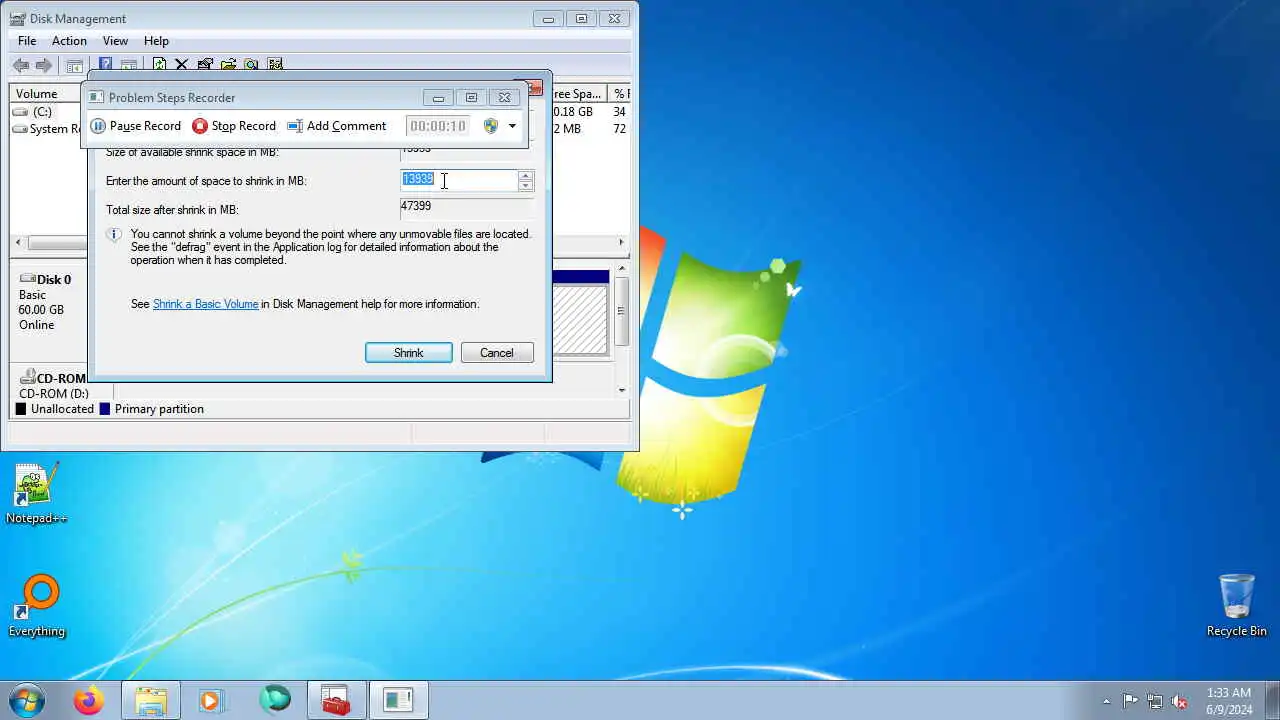1280x720 pixels.
Task: Launch Firefox from the taskbar
Action: click(x=88, y=701)
